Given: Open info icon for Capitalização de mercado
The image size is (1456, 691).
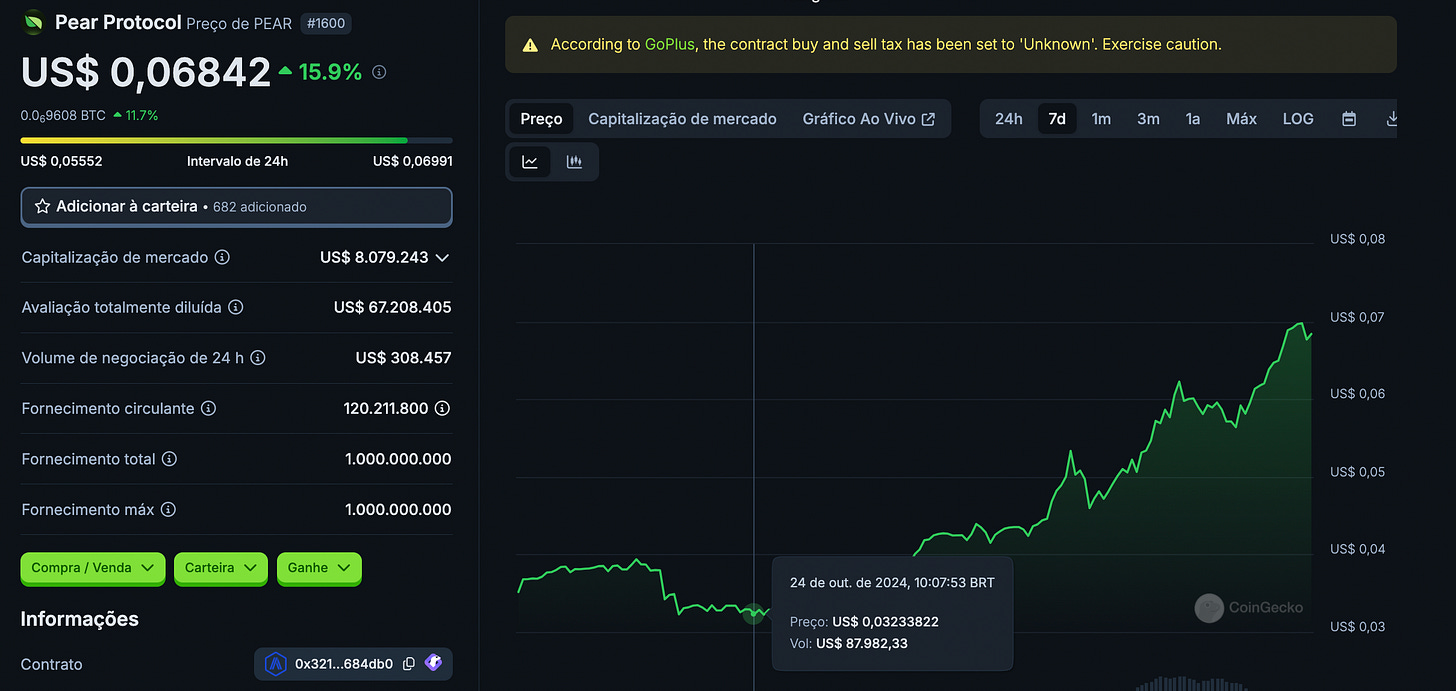Looking at the screenshot, I should click(222, 257).
